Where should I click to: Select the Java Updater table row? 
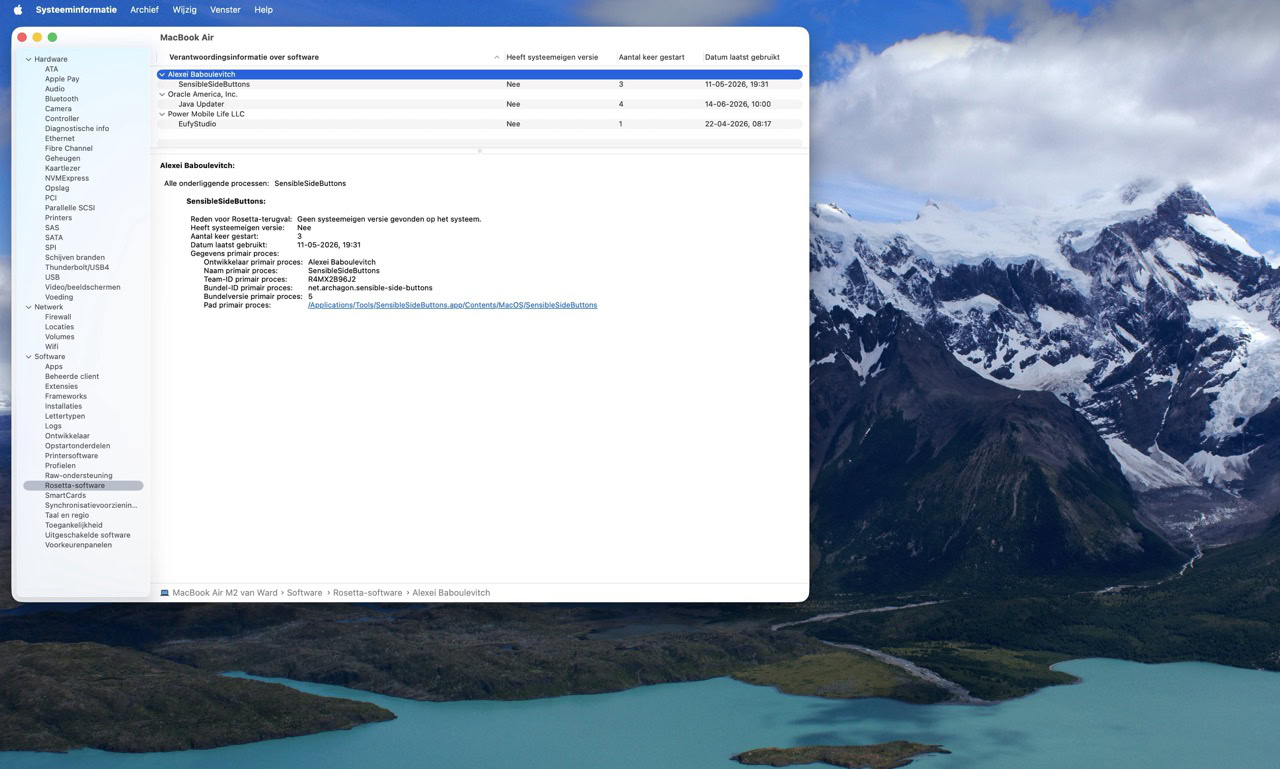pyautogui.click(x=480, y=104)
